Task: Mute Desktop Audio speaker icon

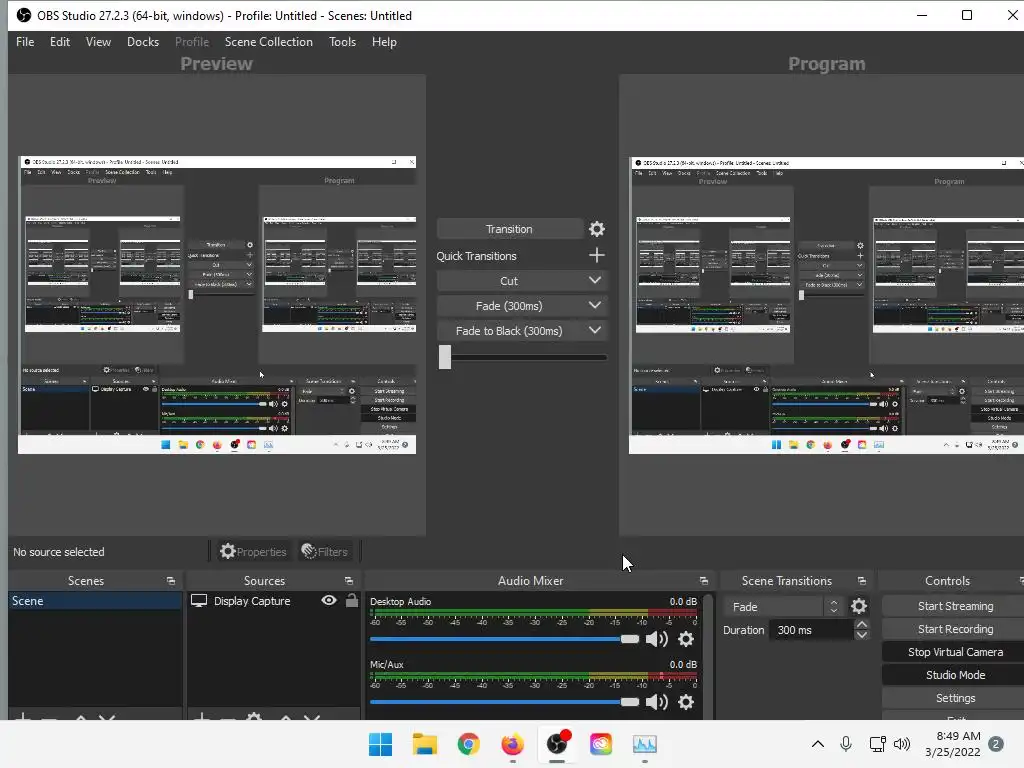Action: (656, 639)
